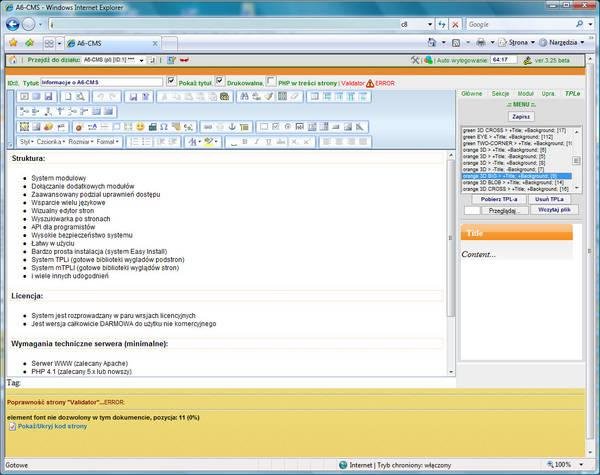Open Find using the binoculars icon
The width and height of the screenshot is (600, 475).
(x=244, y=96)
